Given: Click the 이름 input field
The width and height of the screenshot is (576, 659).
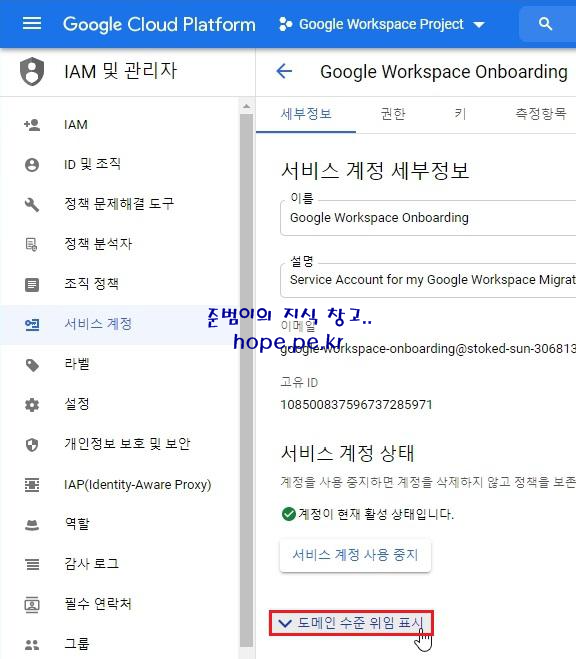Looking at the screenshot, I should tap(428, 218).
